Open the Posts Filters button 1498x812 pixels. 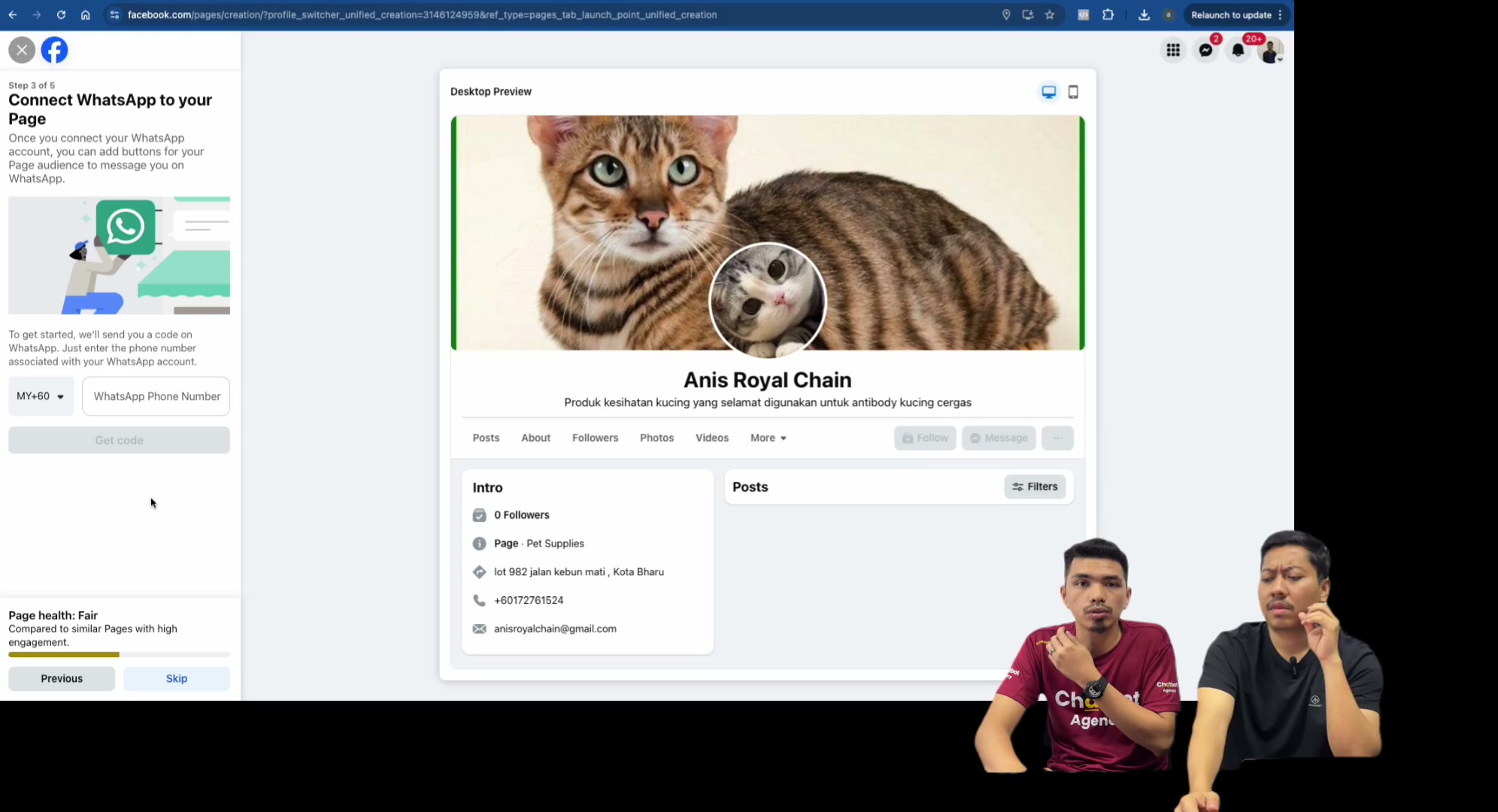coord(1035,486)
